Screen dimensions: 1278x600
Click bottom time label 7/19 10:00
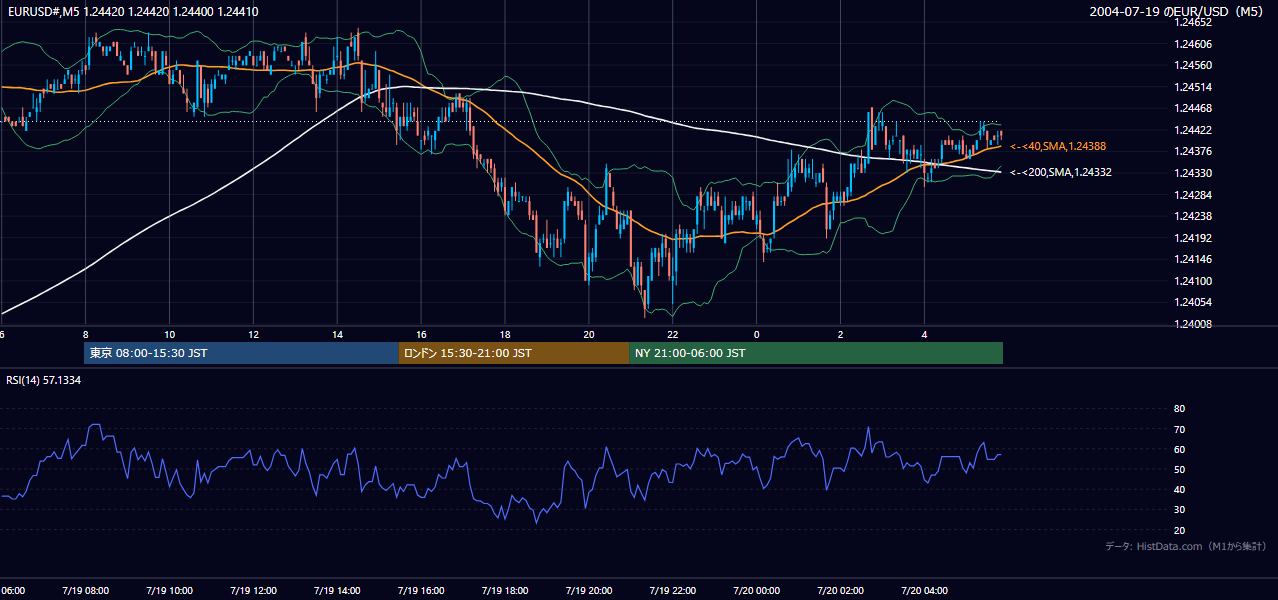tap(169, 590)
